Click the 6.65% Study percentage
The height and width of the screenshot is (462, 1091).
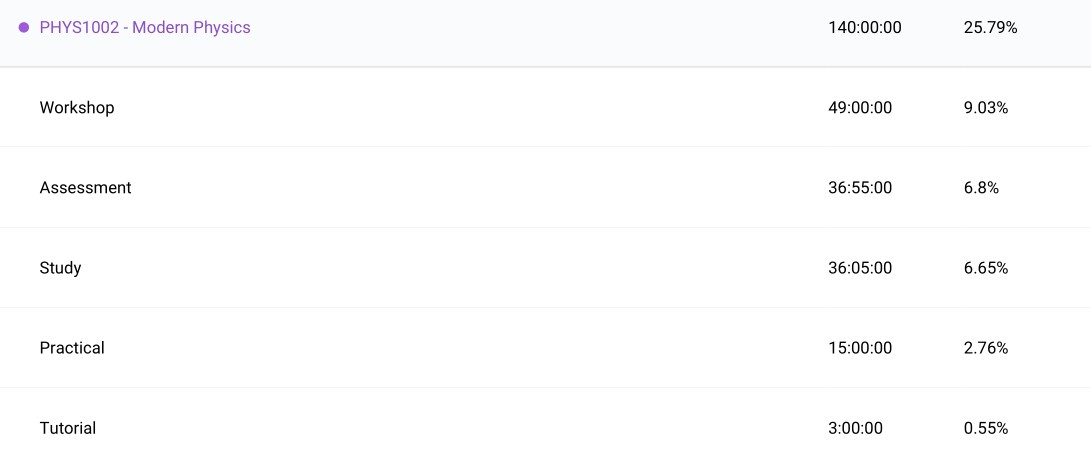pos(985,268)
